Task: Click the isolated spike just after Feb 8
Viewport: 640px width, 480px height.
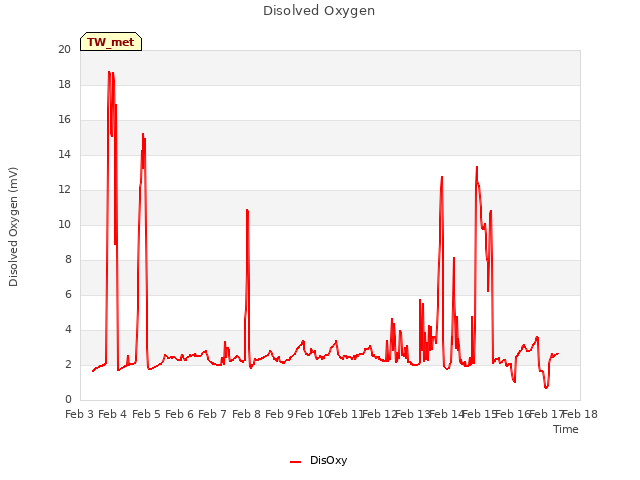Action: tap(247, 210)
